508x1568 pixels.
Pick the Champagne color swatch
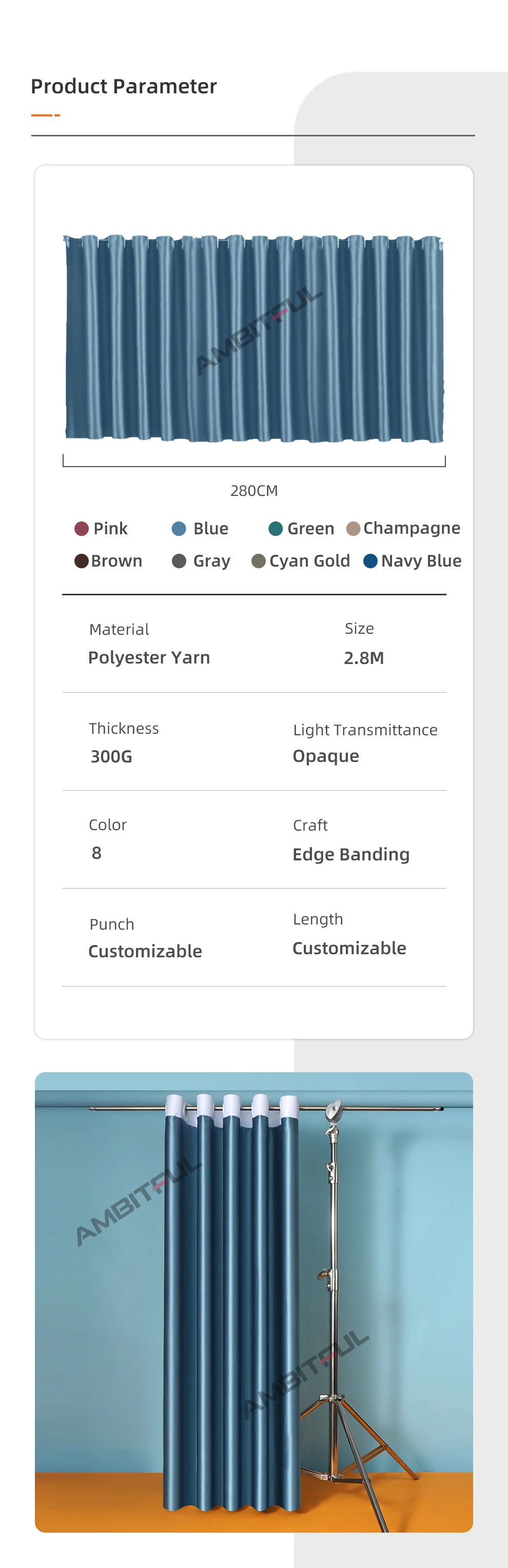click(353, 528)
